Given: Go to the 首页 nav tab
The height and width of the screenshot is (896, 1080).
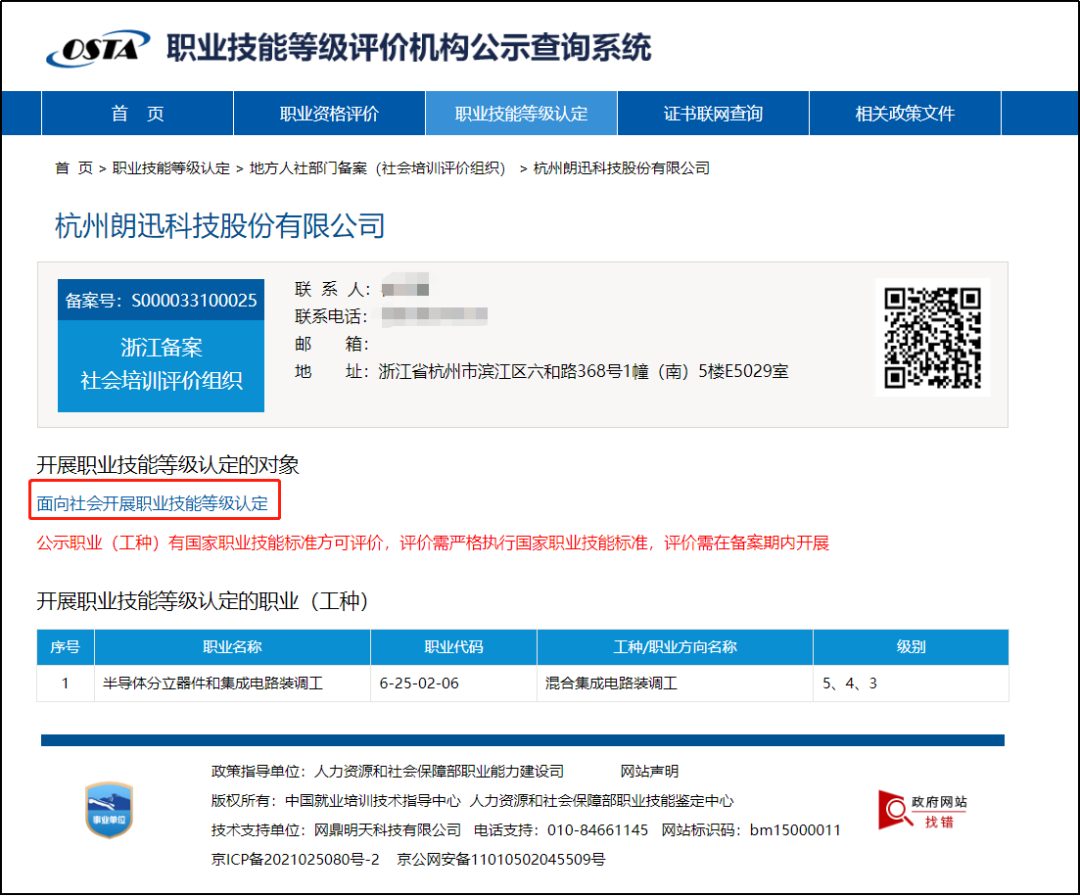Looking at the screenshot, I should click(138, 114).
